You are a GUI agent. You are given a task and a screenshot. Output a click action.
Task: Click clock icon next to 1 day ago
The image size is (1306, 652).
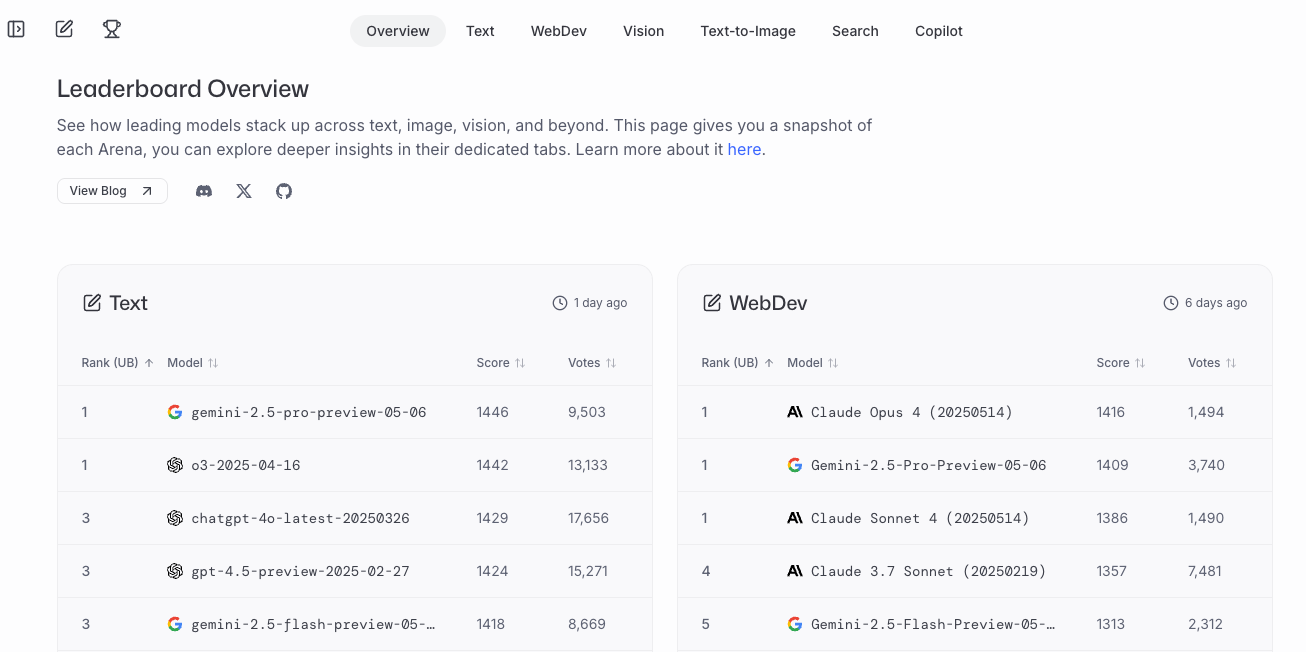click(560, 303)
